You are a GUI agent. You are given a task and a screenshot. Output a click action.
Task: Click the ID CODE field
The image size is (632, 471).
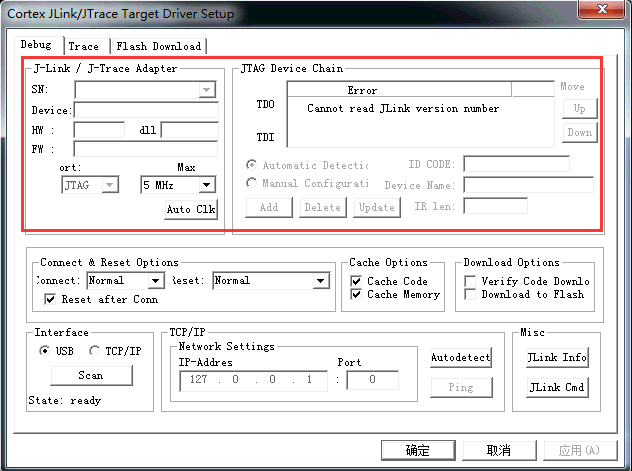point(516,164)
